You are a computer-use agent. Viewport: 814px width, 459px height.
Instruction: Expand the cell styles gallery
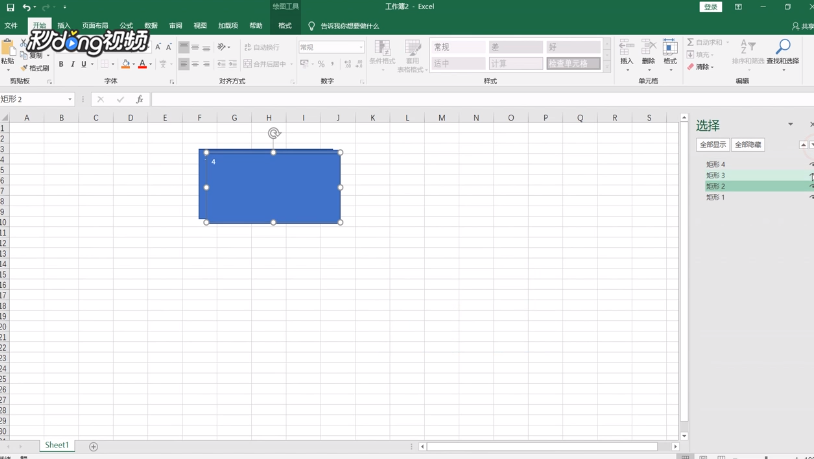[x=607, y=68]
